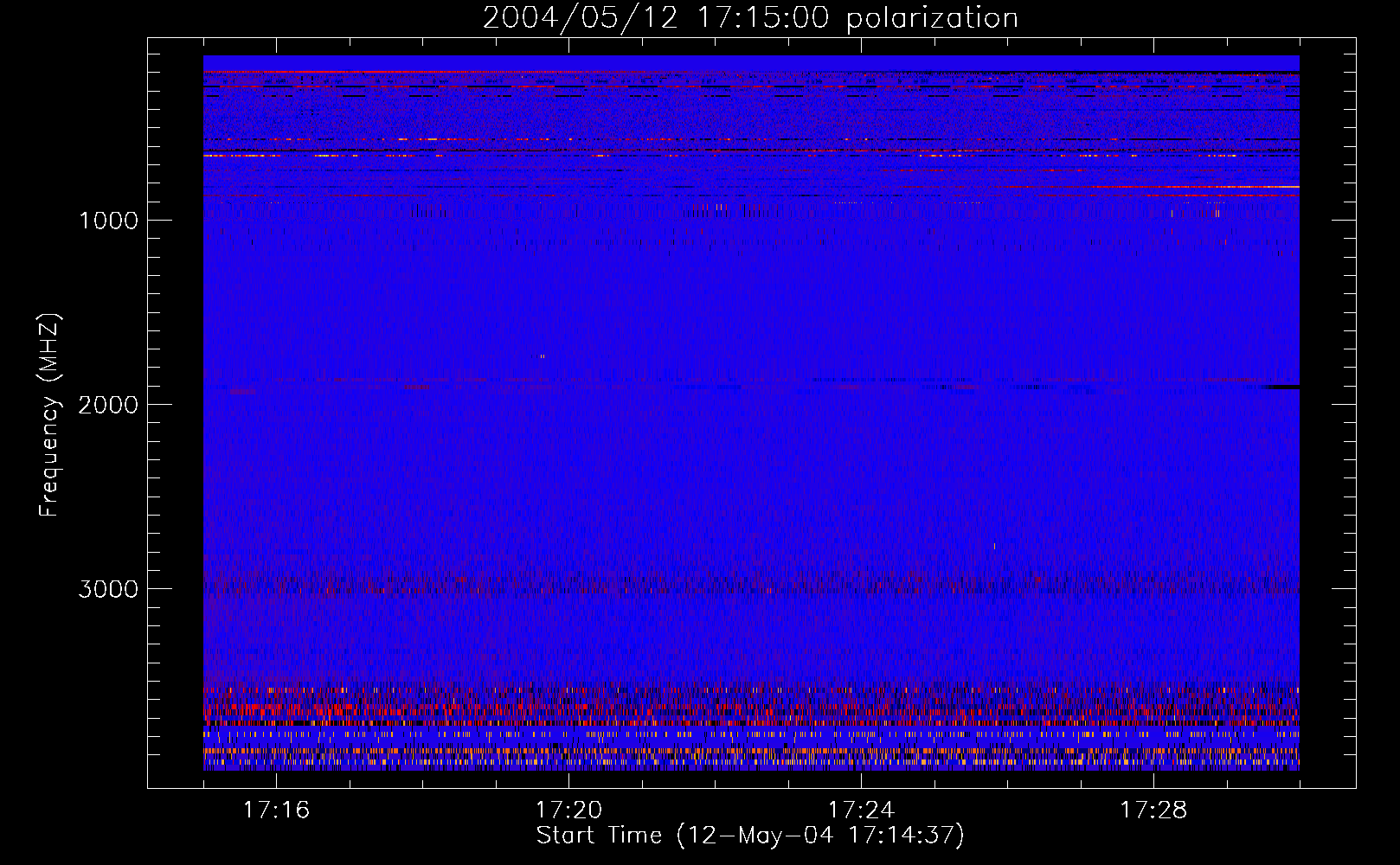Click the "Start Time (12-May-04 17:14:37)" label
The image size is (1400, 865).
(x=750, y=836)
